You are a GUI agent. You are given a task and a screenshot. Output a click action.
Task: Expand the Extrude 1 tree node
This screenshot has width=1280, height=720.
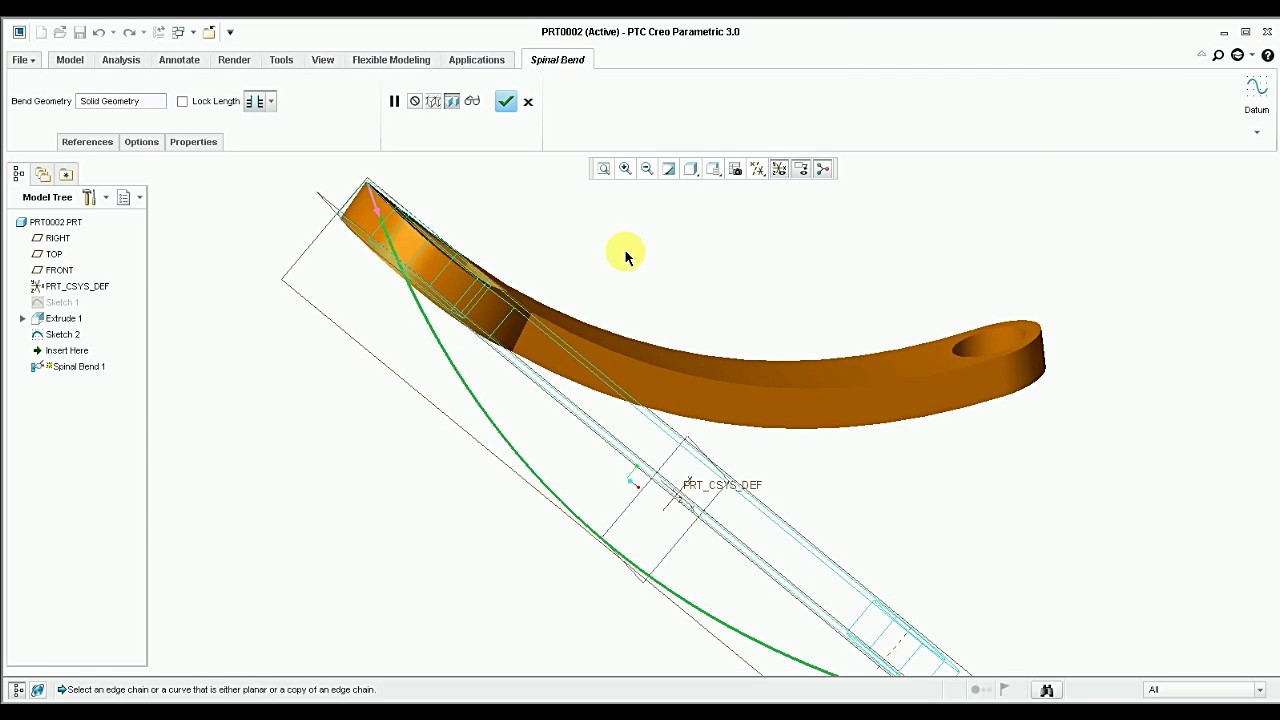[23, 318]
